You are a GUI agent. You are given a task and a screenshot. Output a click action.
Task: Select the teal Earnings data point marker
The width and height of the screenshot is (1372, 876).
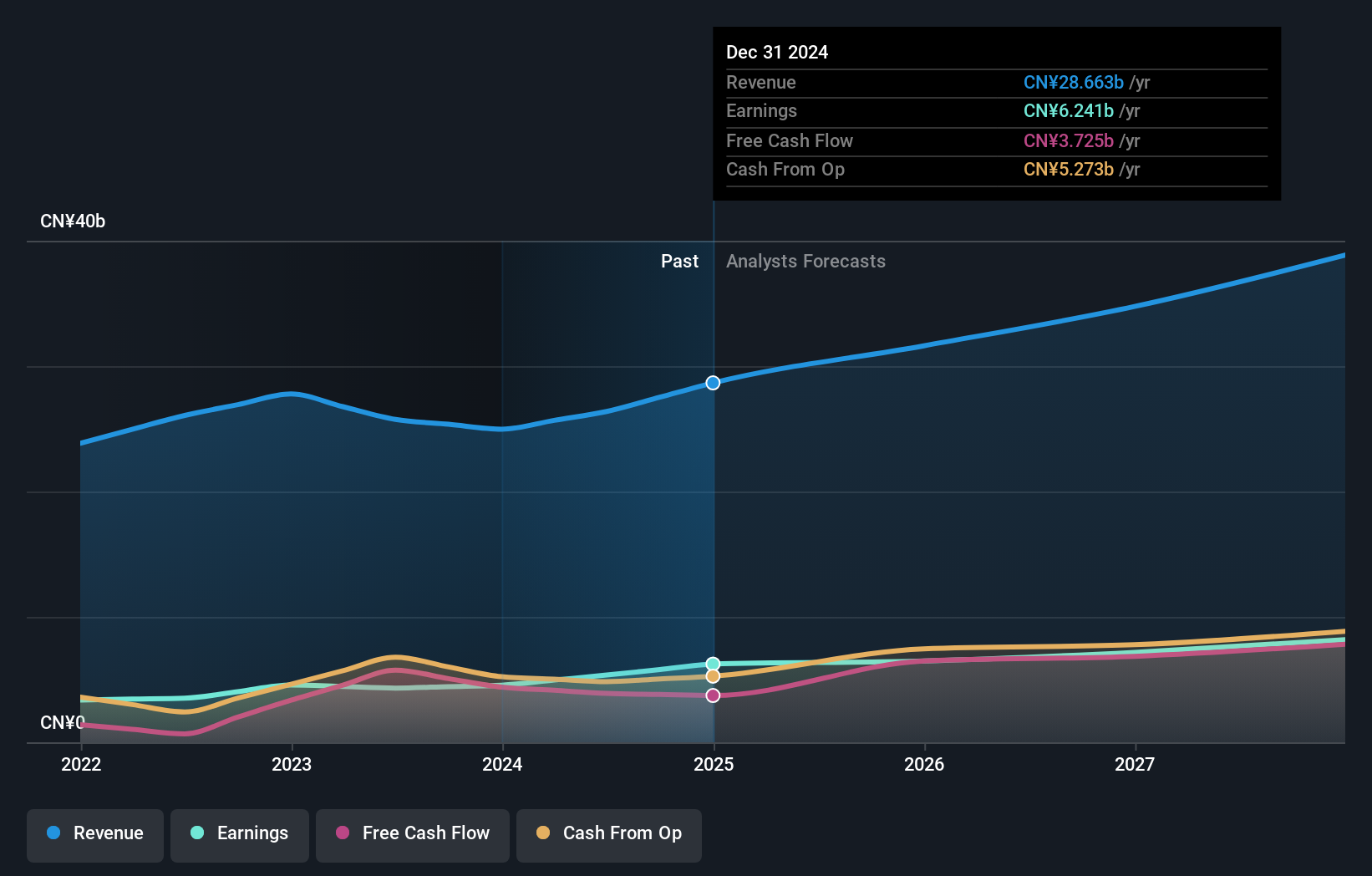(x=713, y=665)
